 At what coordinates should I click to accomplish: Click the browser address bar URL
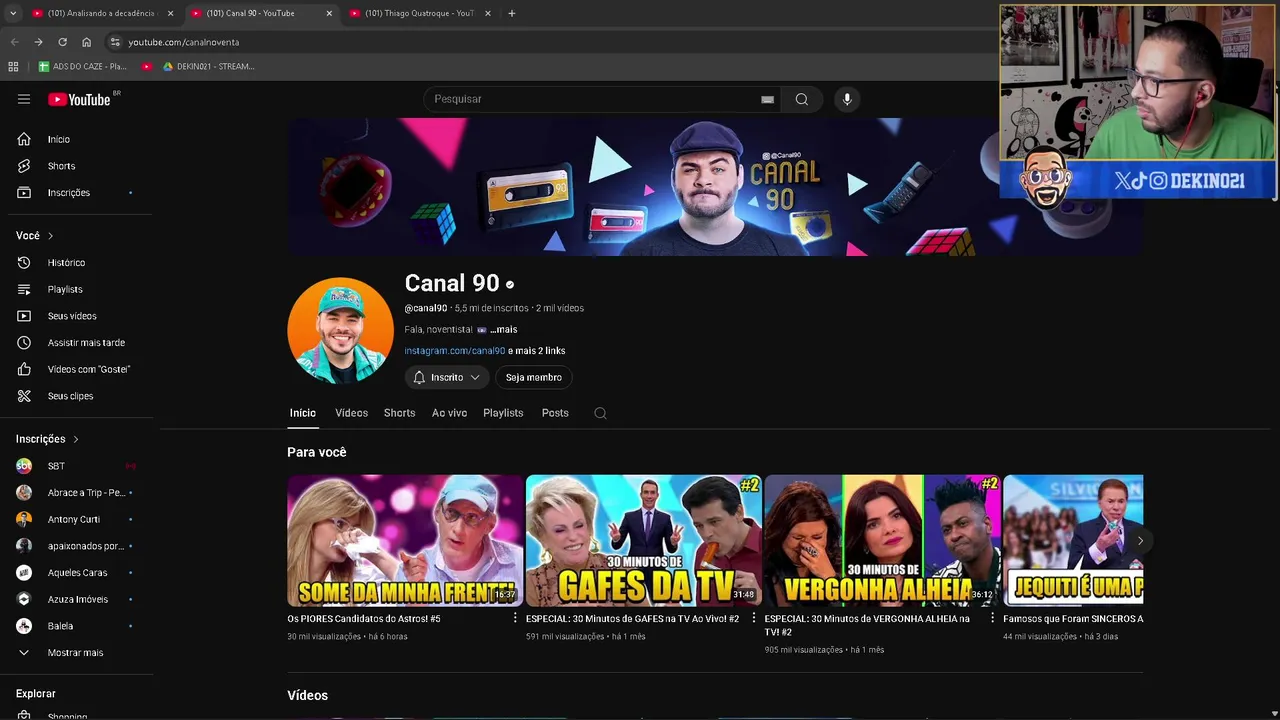183,42
